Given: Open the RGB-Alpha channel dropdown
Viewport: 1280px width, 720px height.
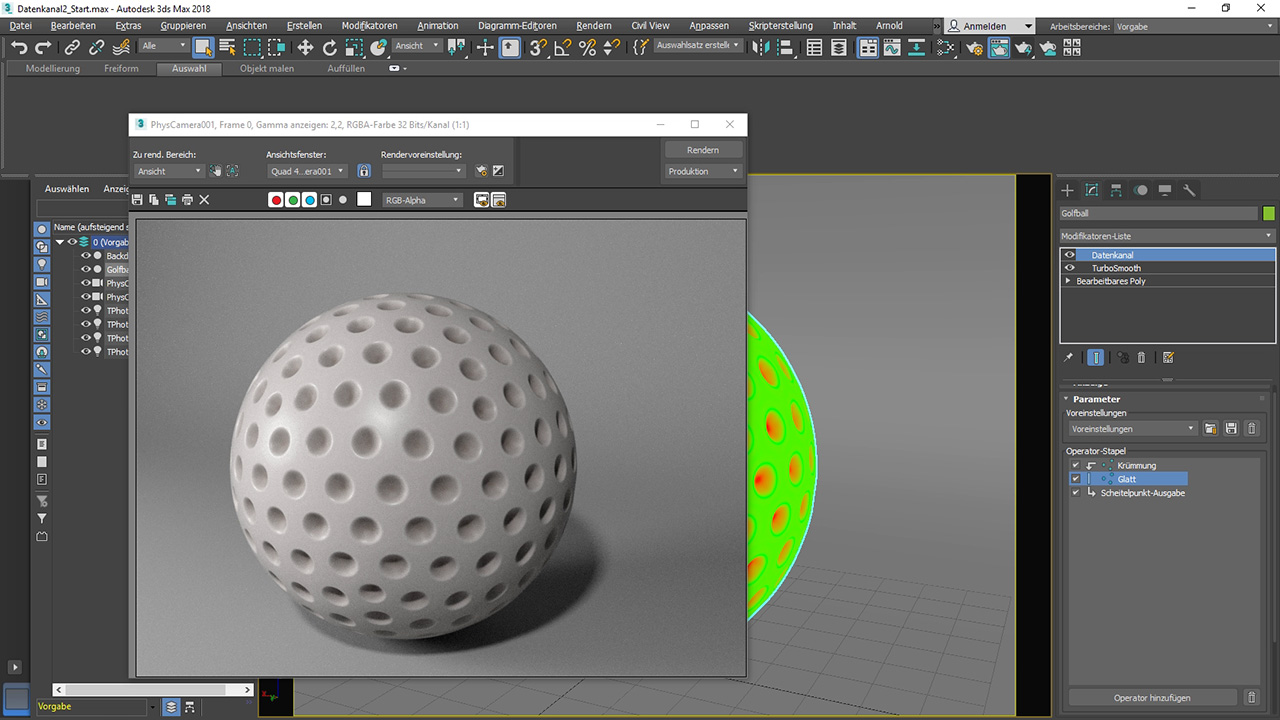Looking at the screenshot, I should pyautogui.click(x=455, y=200).
